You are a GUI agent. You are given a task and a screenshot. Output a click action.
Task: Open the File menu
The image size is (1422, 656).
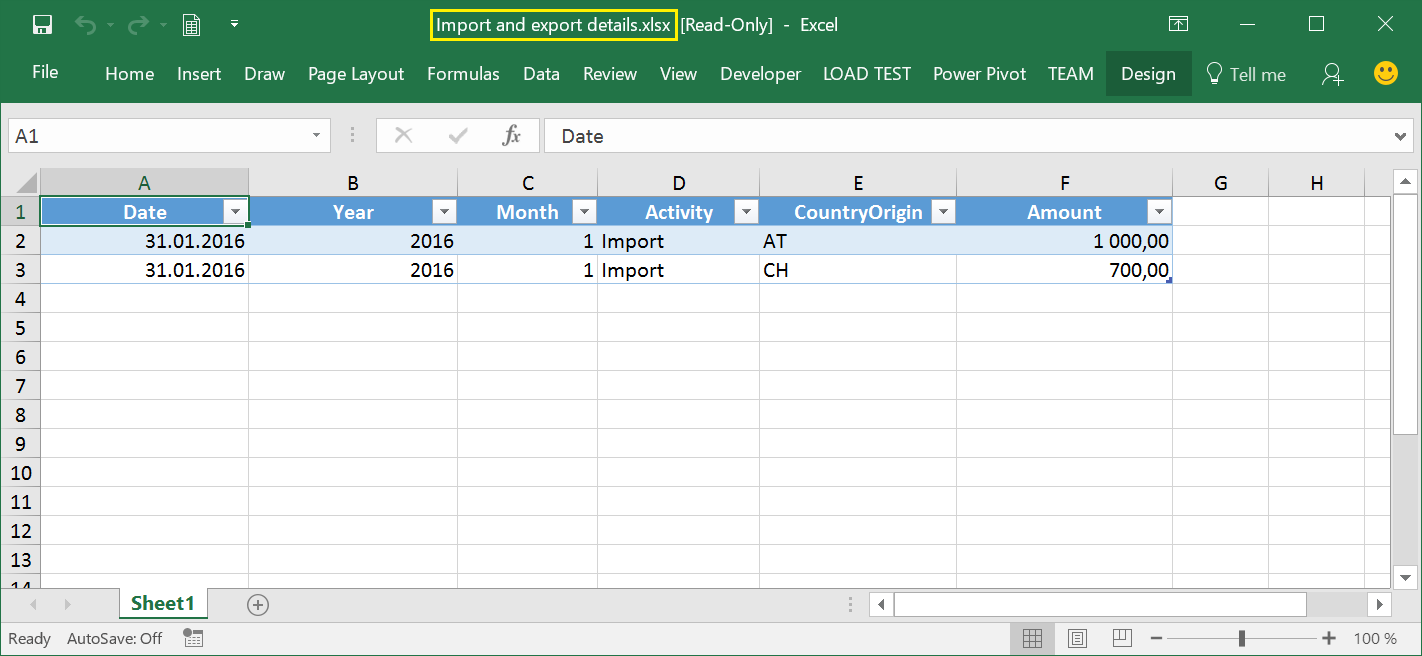pos(45,72)
